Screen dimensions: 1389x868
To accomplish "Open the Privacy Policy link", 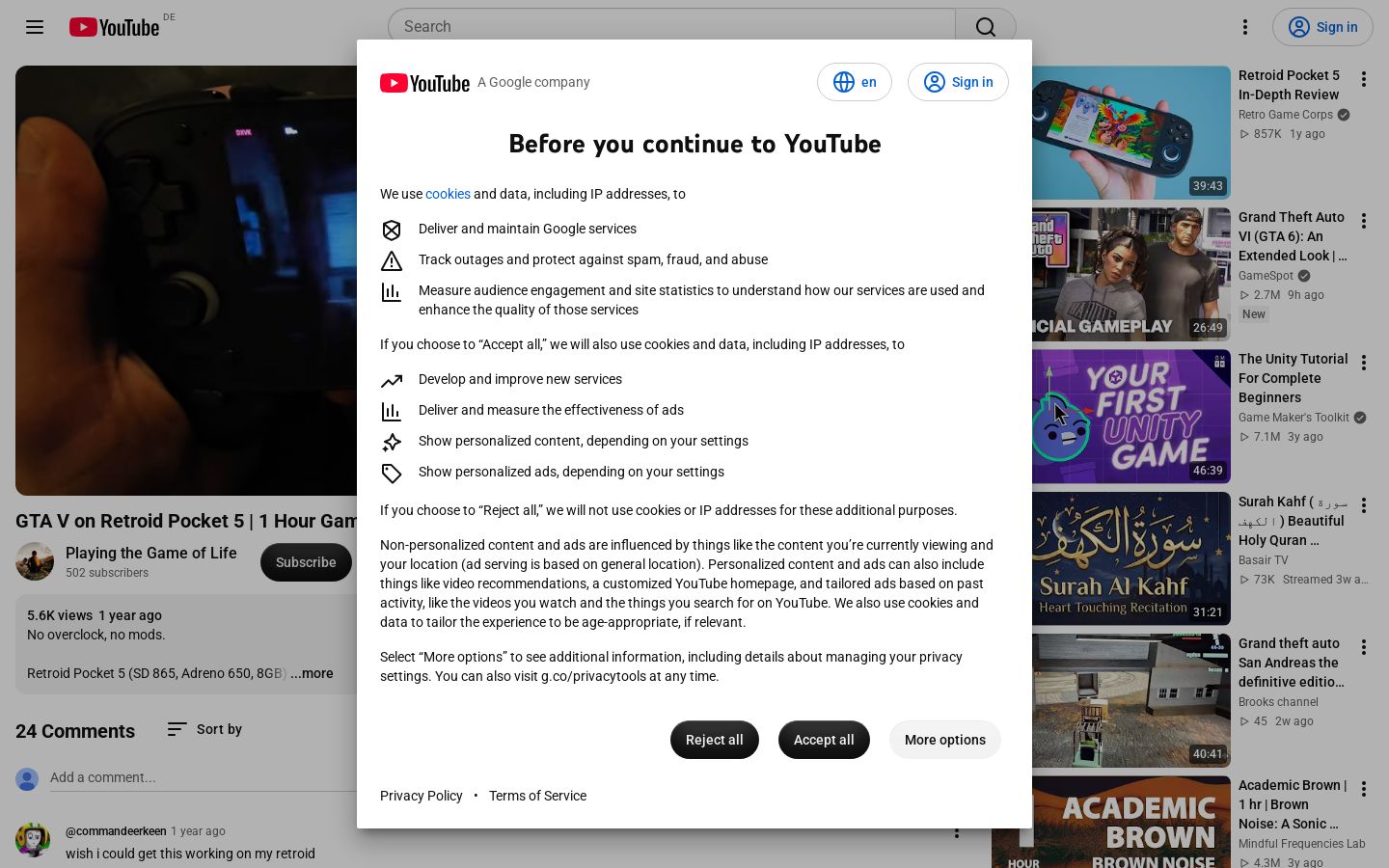I will (x=422, y=796).
